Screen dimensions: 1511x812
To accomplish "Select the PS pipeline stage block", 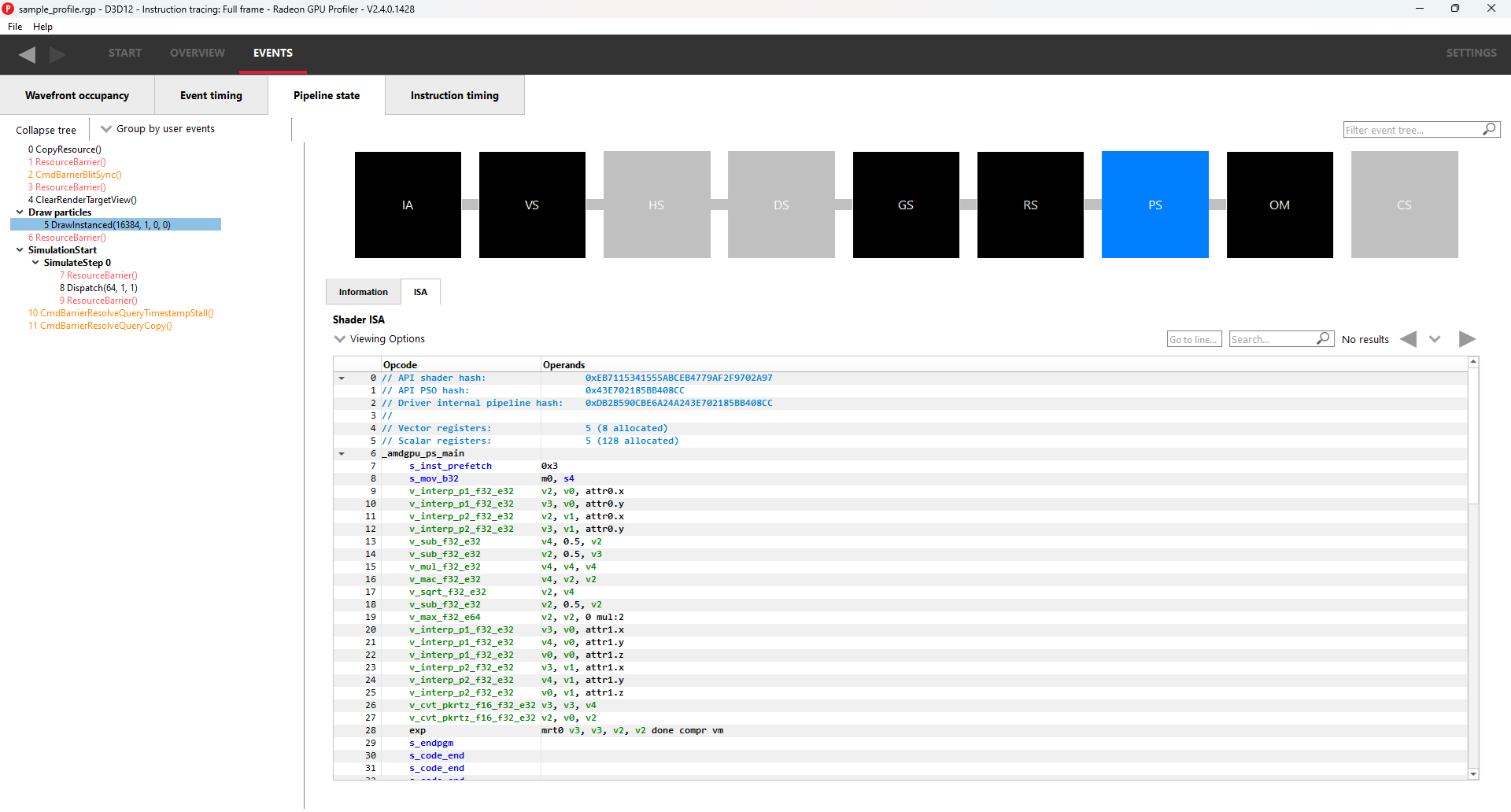I will 1154,205.
